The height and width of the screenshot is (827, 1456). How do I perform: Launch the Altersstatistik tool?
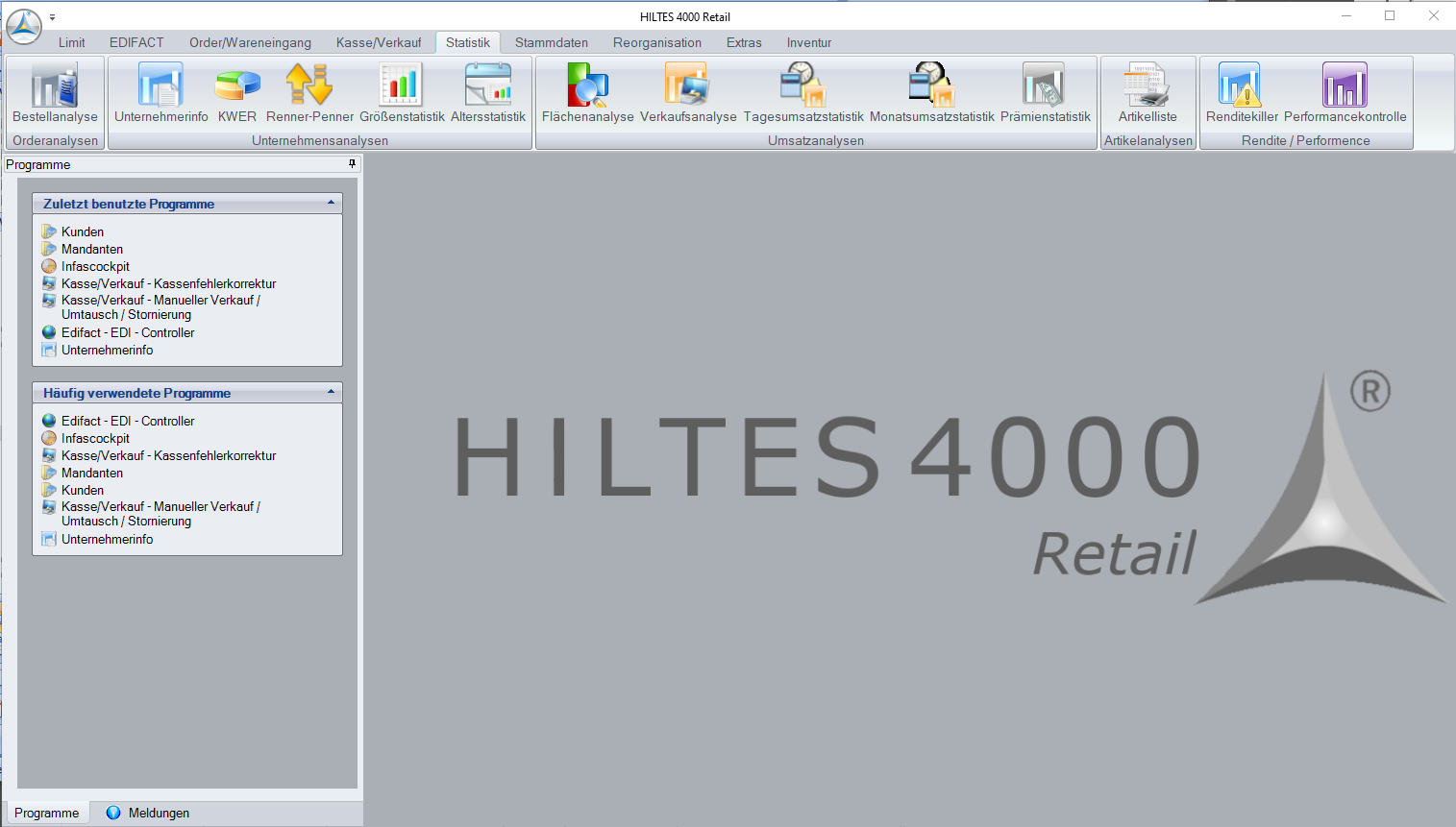487,91
